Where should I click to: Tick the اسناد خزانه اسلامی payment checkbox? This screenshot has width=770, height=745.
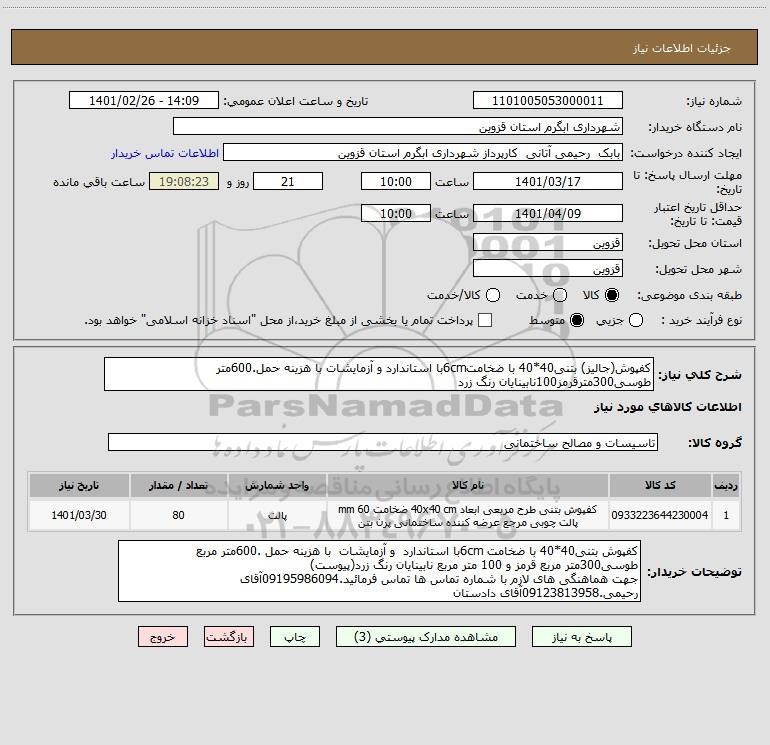(x=485, y=320)
